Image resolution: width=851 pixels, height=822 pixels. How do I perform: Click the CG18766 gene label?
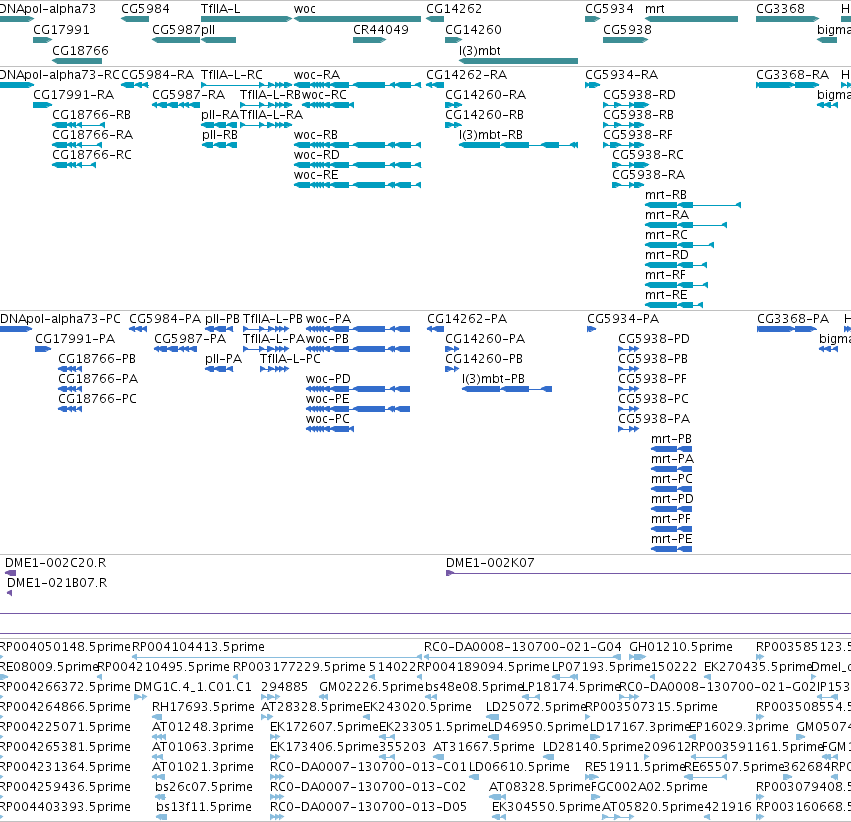pyautogui.click(x=80, y=50)
